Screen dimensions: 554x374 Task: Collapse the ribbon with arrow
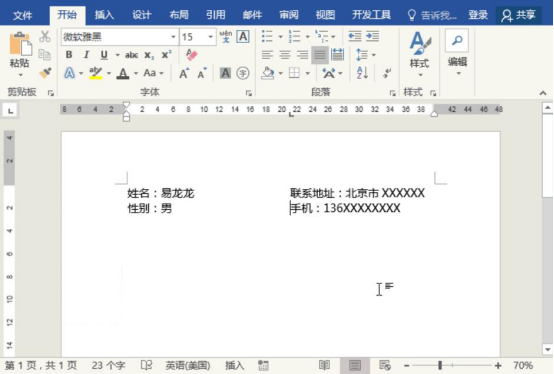(x=543, y=93)
